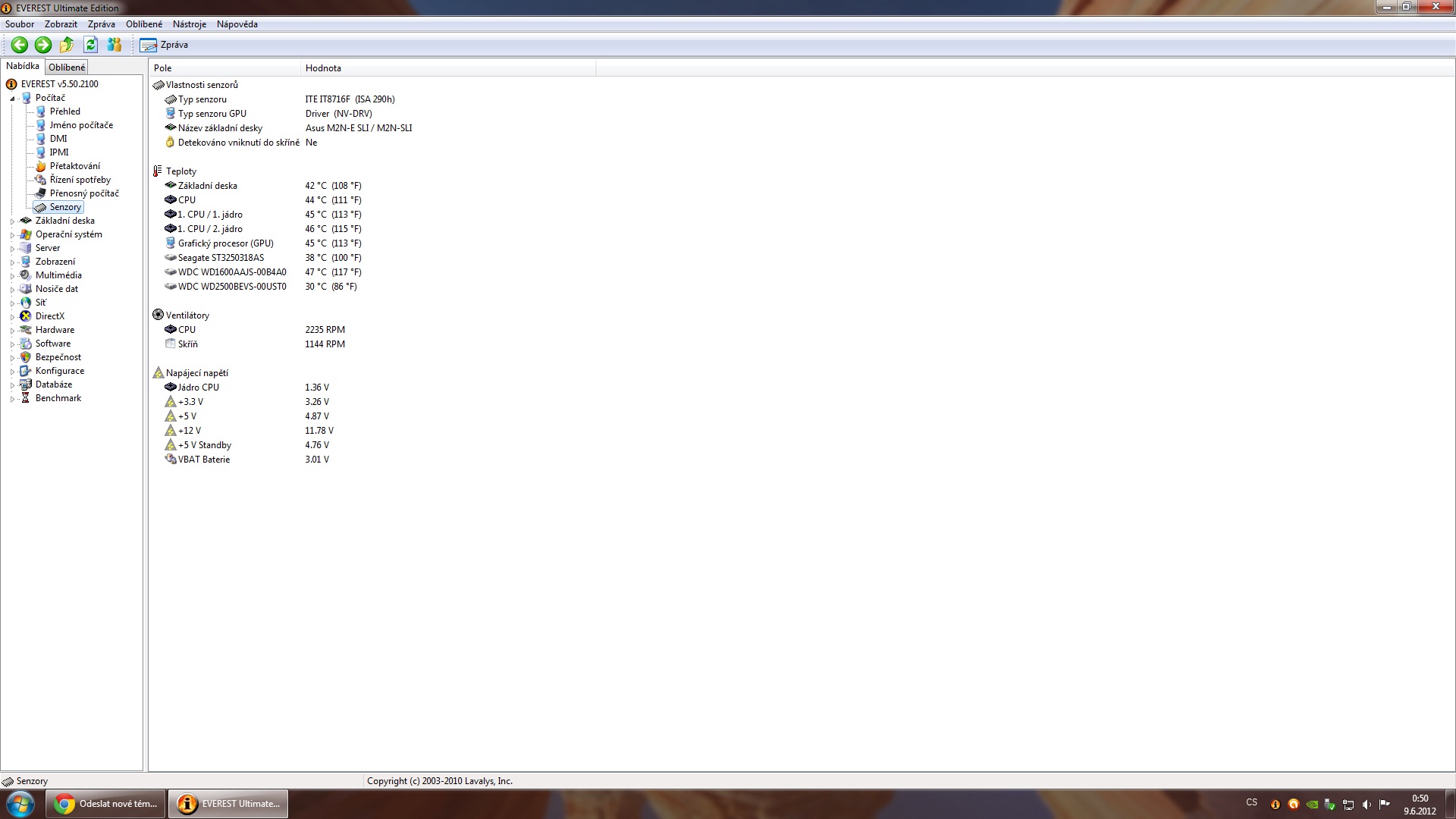
Task: Open the Soubor menu
Action: [20, 24]
